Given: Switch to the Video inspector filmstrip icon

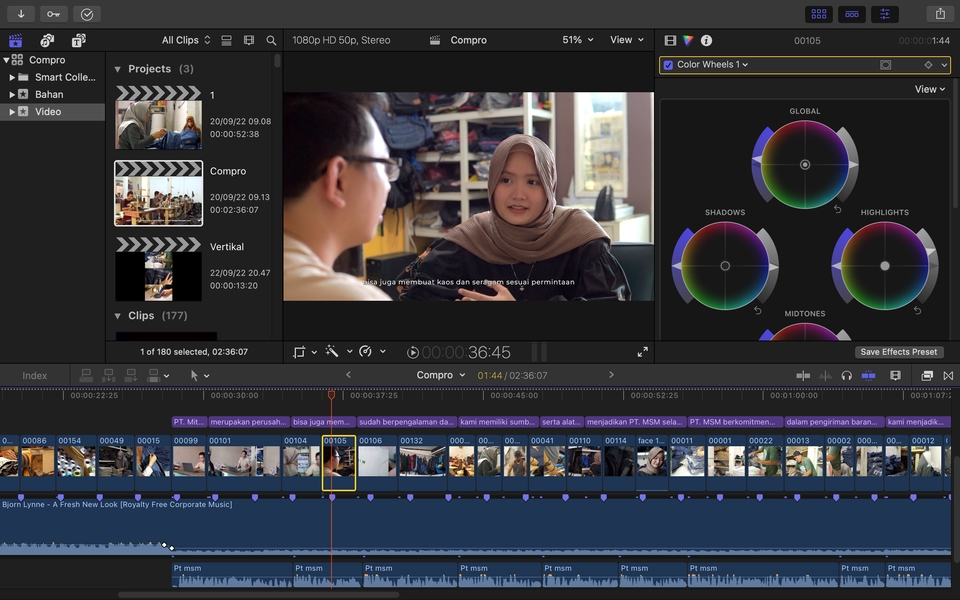Looking at the screenshot, I should pos(668,40).
